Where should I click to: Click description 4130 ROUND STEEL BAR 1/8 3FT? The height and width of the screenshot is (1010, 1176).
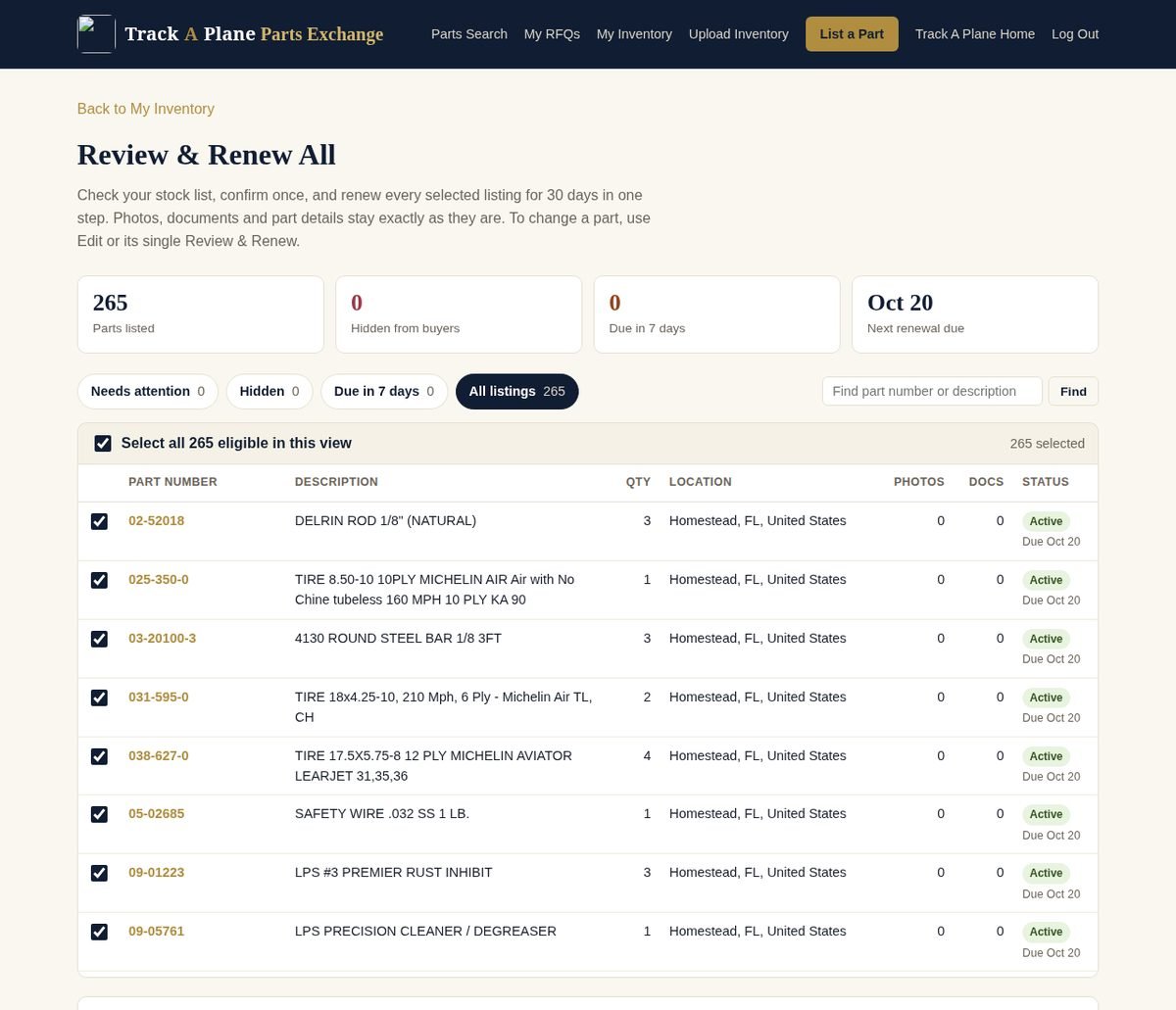(398, 639)
